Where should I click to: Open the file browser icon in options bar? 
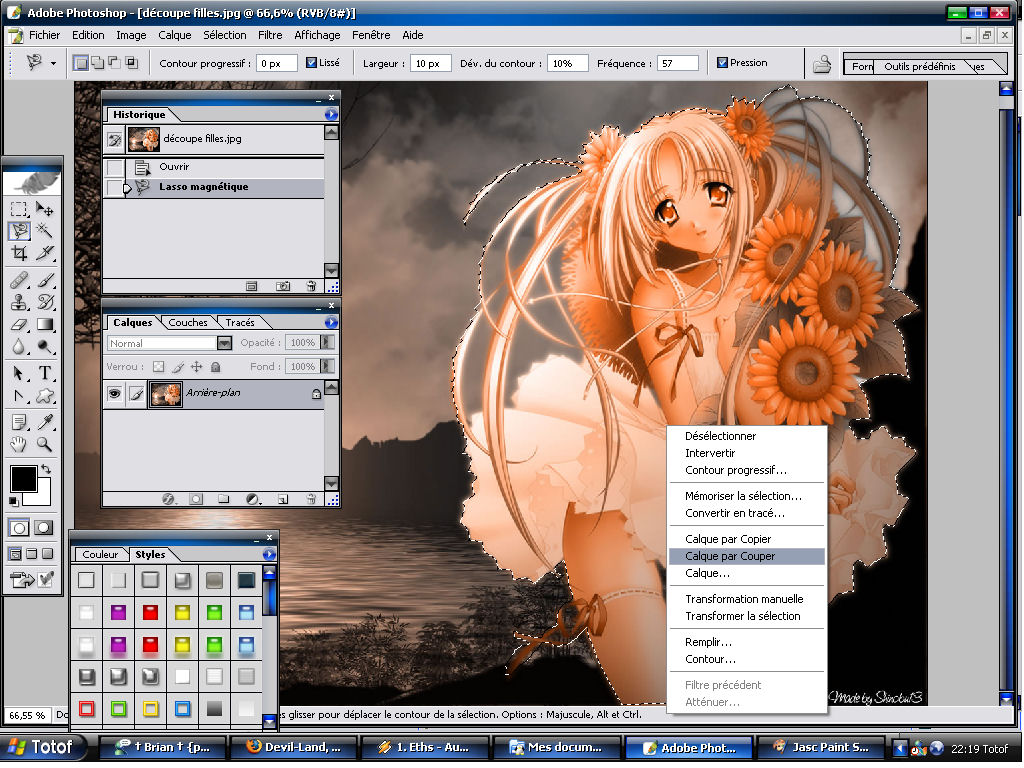(x=822, y=64)
